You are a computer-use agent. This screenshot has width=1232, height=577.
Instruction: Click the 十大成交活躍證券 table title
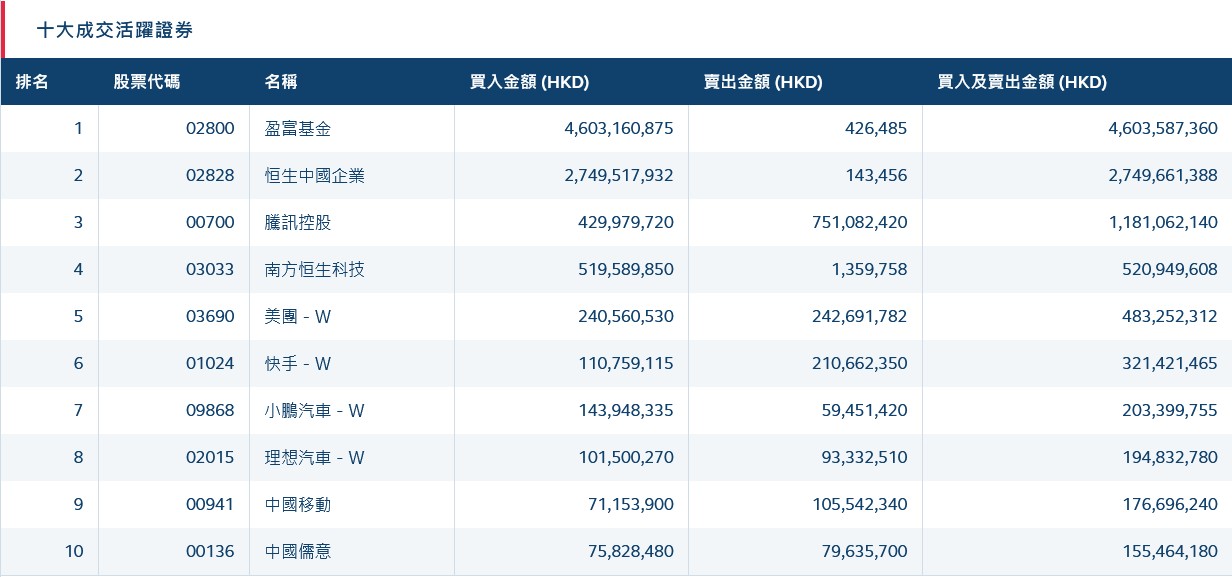[x=115, y=31]
